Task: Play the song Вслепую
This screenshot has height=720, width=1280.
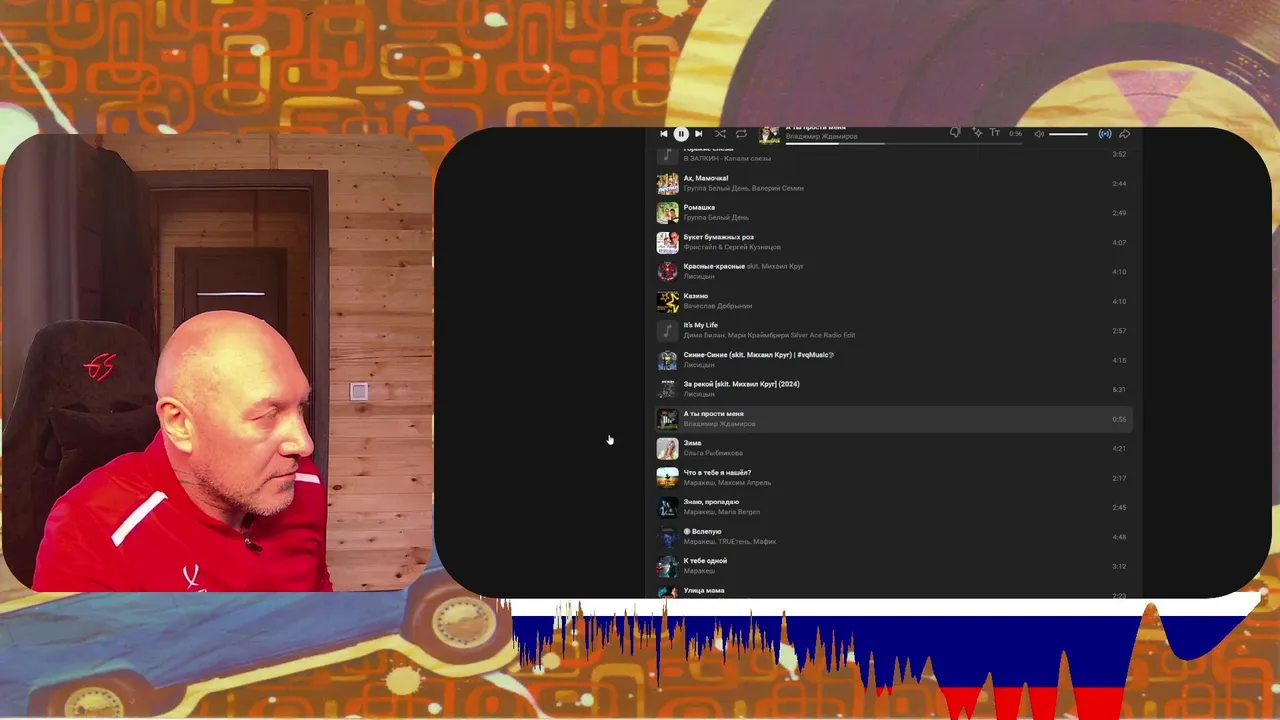Action: pos(702,531)
